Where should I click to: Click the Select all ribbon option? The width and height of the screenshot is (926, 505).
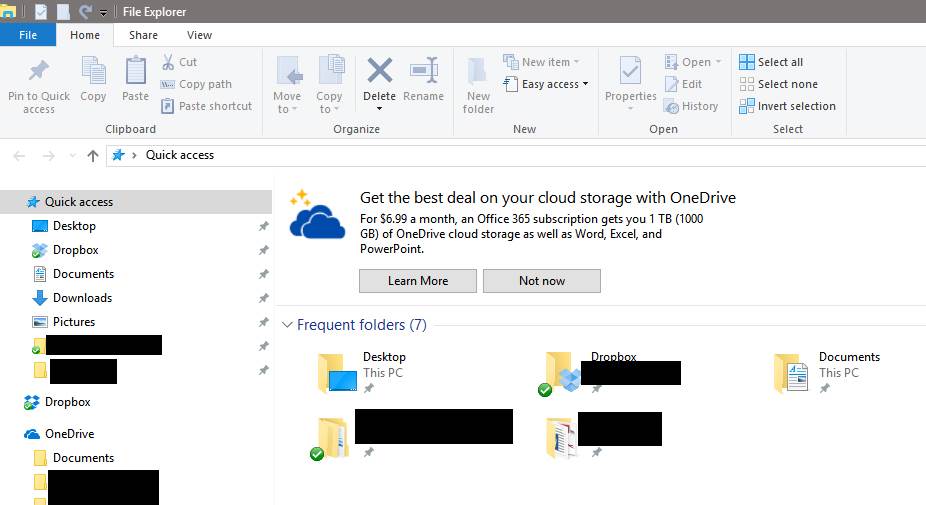[771, 62]
